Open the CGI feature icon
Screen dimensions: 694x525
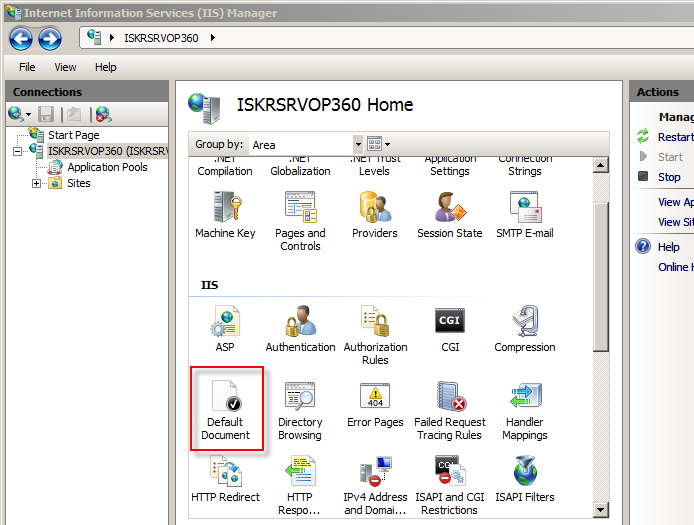pyautogui.click(x=450, y=328)
